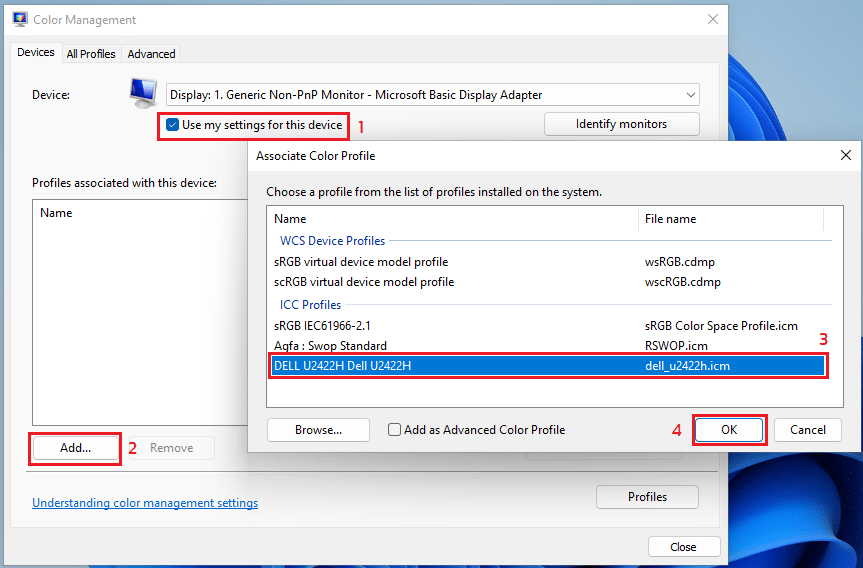Image resolution: width=863 pixels, height=568 pixels.
Task: Close Color Management window with X
Action: (713, 19)
